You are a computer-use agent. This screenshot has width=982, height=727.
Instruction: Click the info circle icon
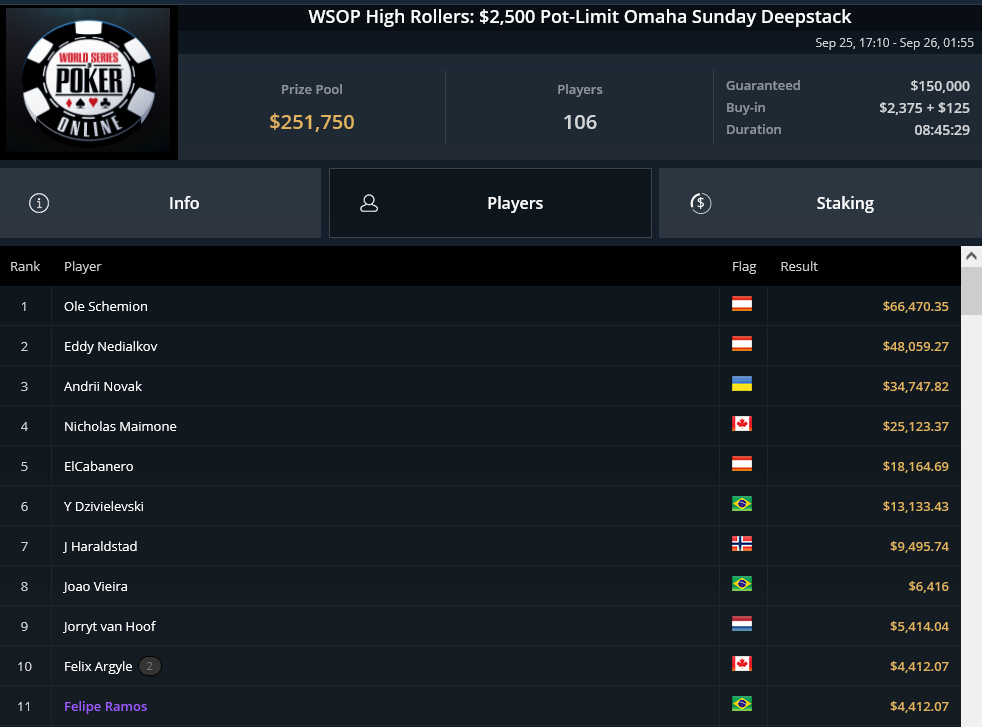click(x=39, y=203)
